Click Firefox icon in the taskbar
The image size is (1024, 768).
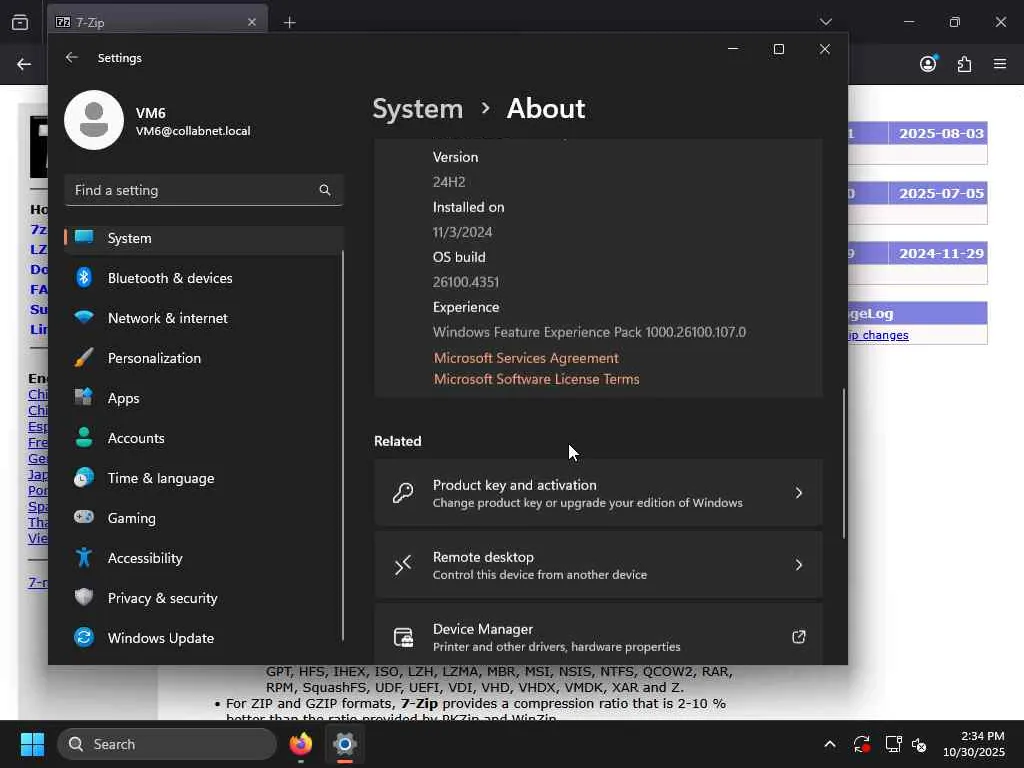300,744
